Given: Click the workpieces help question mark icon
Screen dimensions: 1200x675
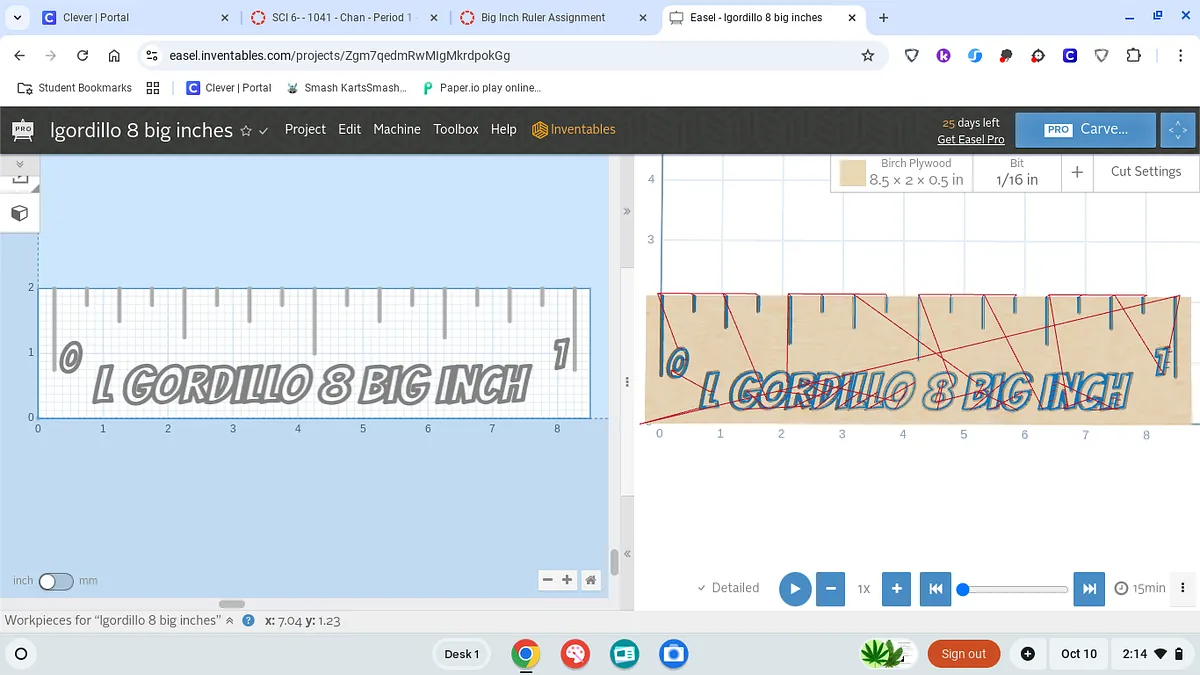Looking at the screenshot, I should (248, 621).
